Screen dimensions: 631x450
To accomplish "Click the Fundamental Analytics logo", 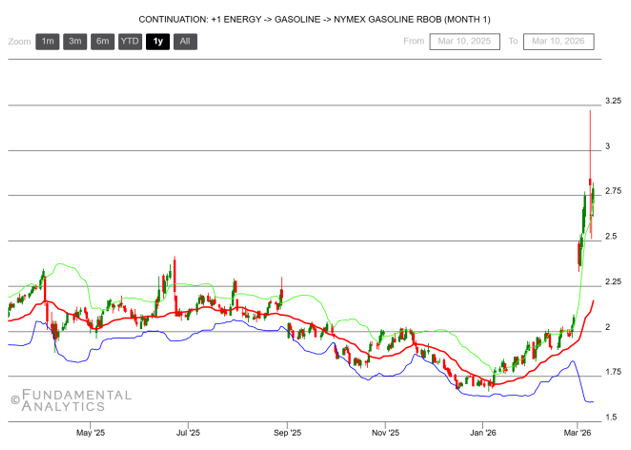I will [x=70, y=400].
